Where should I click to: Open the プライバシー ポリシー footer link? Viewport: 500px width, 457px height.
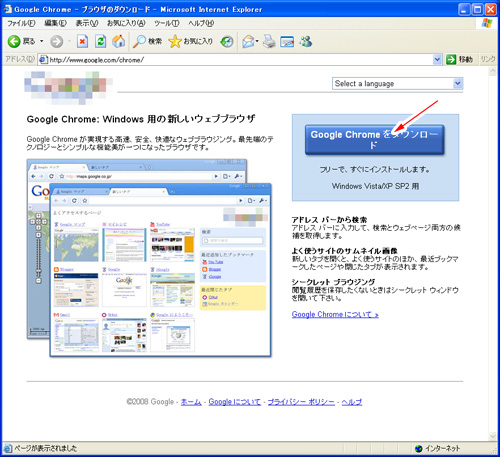coord(301,402)
